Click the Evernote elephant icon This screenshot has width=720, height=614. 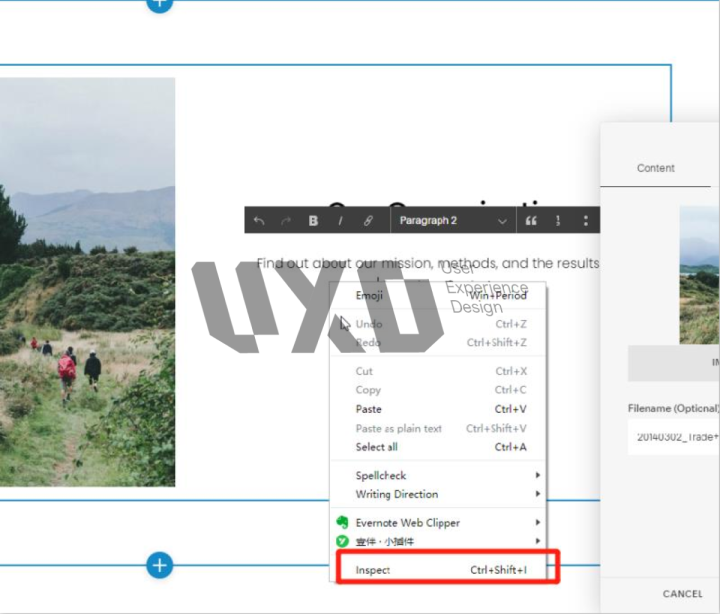click(343, 522)
